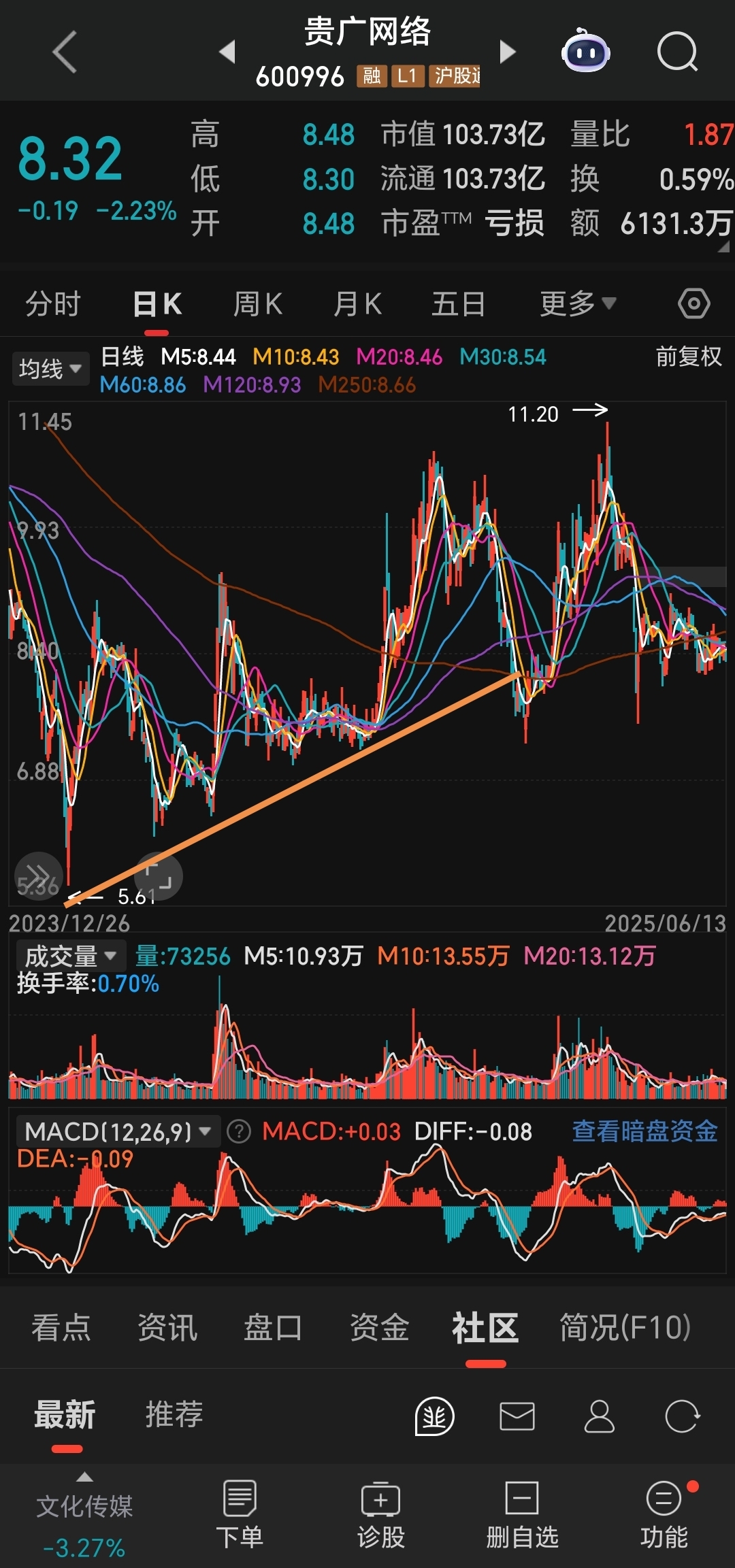Open 简况(F10) tab
Screen dimensions: 735x1568
coord(625,1327)
